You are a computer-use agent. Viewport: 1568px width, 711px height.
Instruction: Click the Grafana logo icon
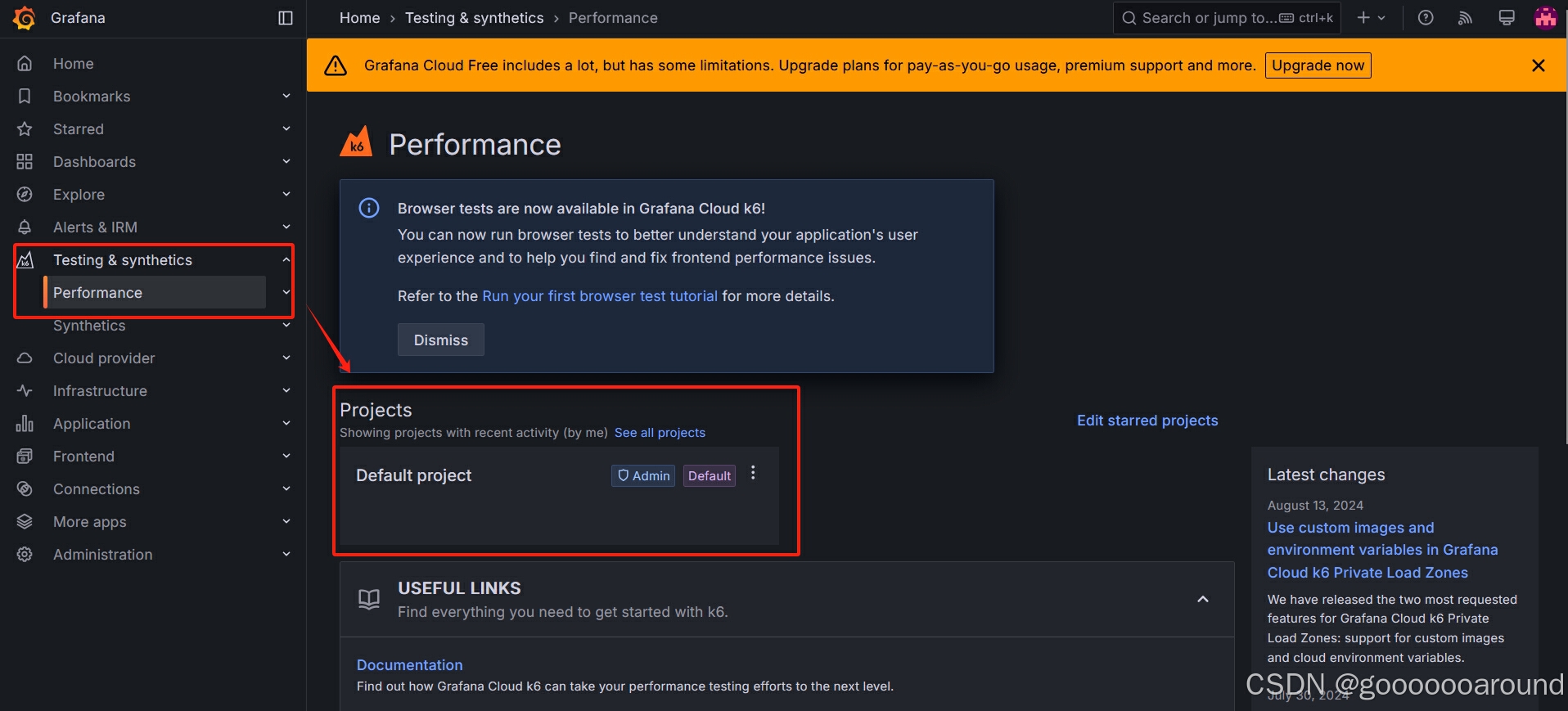[x=25, y=18]
